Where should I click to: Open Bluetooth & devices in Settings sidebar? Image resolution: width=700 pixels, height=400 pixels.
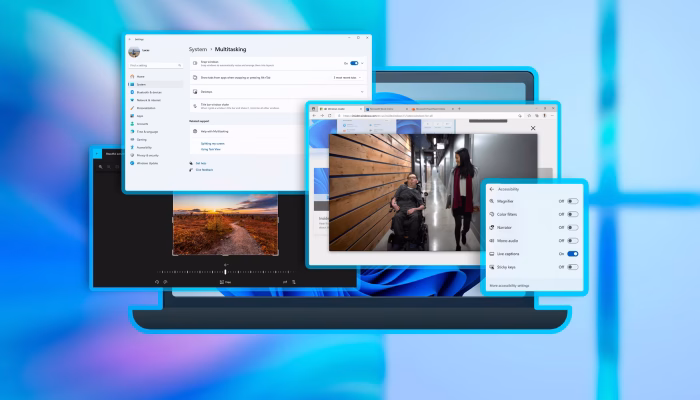coord(146,92)
